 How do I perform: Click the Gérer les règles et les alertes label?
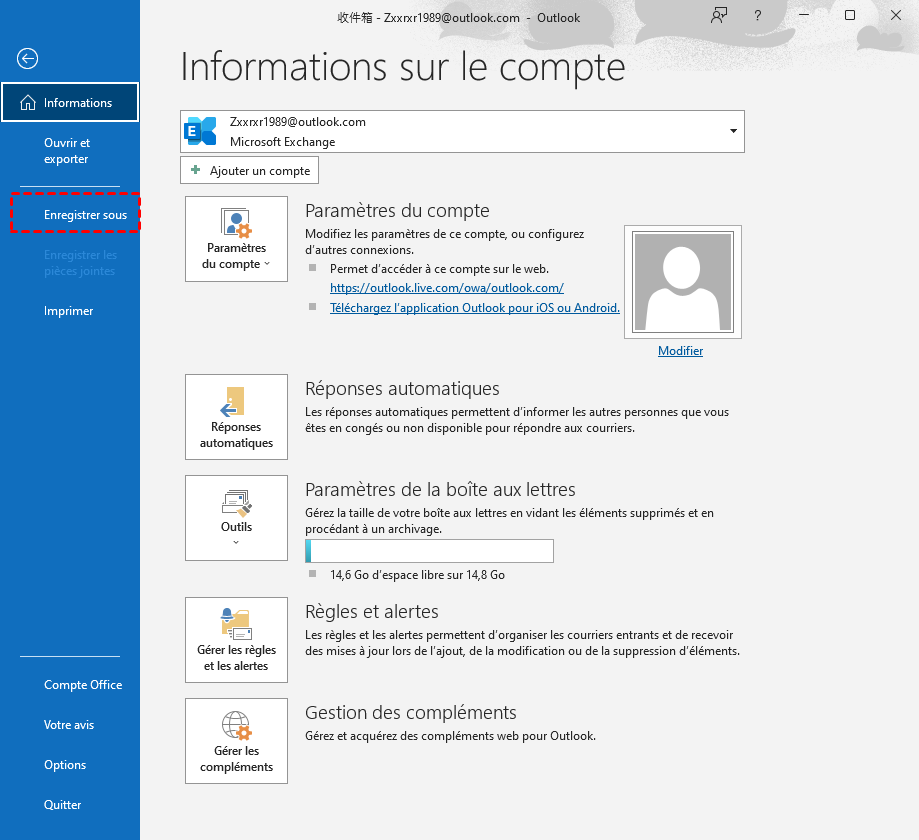[236, 658]
